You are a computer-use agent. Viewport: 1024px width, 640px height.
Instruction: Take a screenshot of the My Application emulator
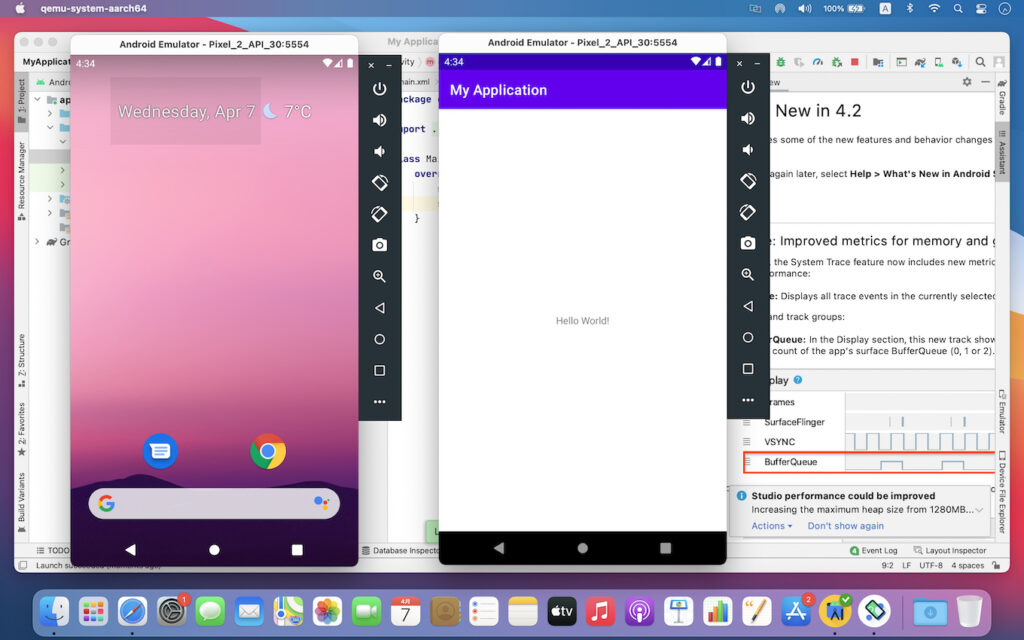coord(747,243)
